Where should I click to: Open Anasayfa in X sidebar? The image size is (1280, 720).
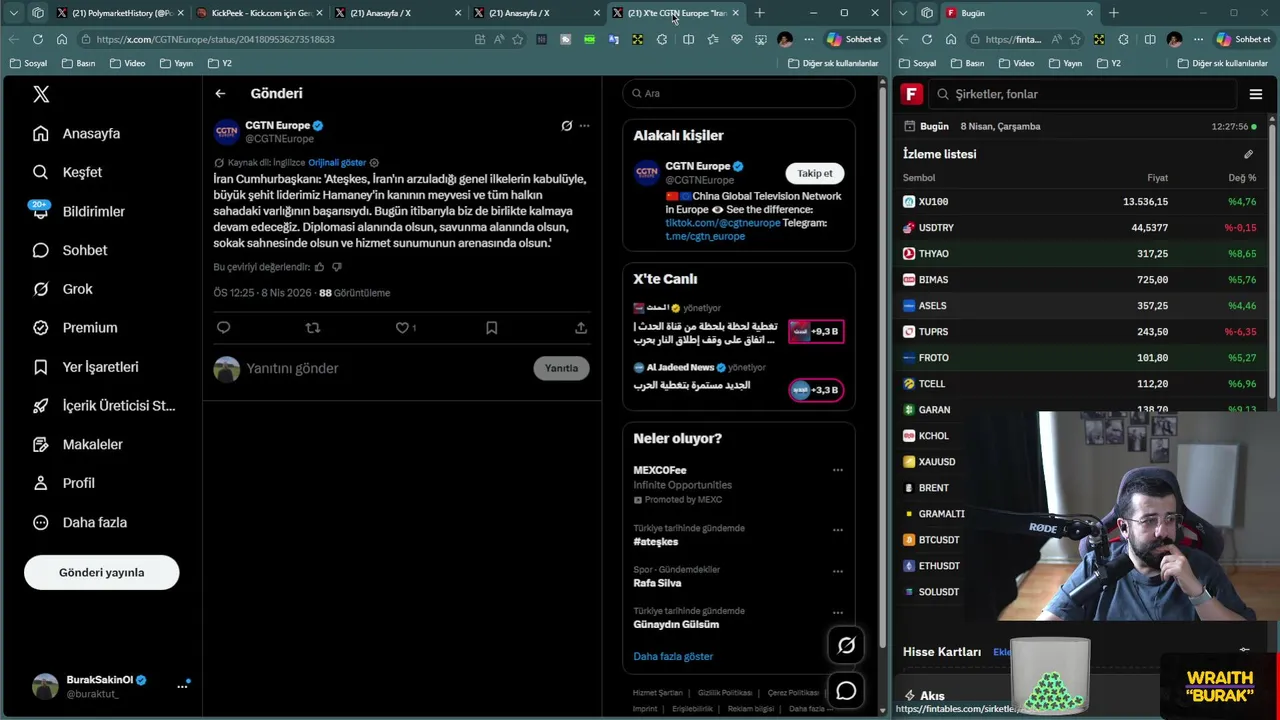[76, 133]
